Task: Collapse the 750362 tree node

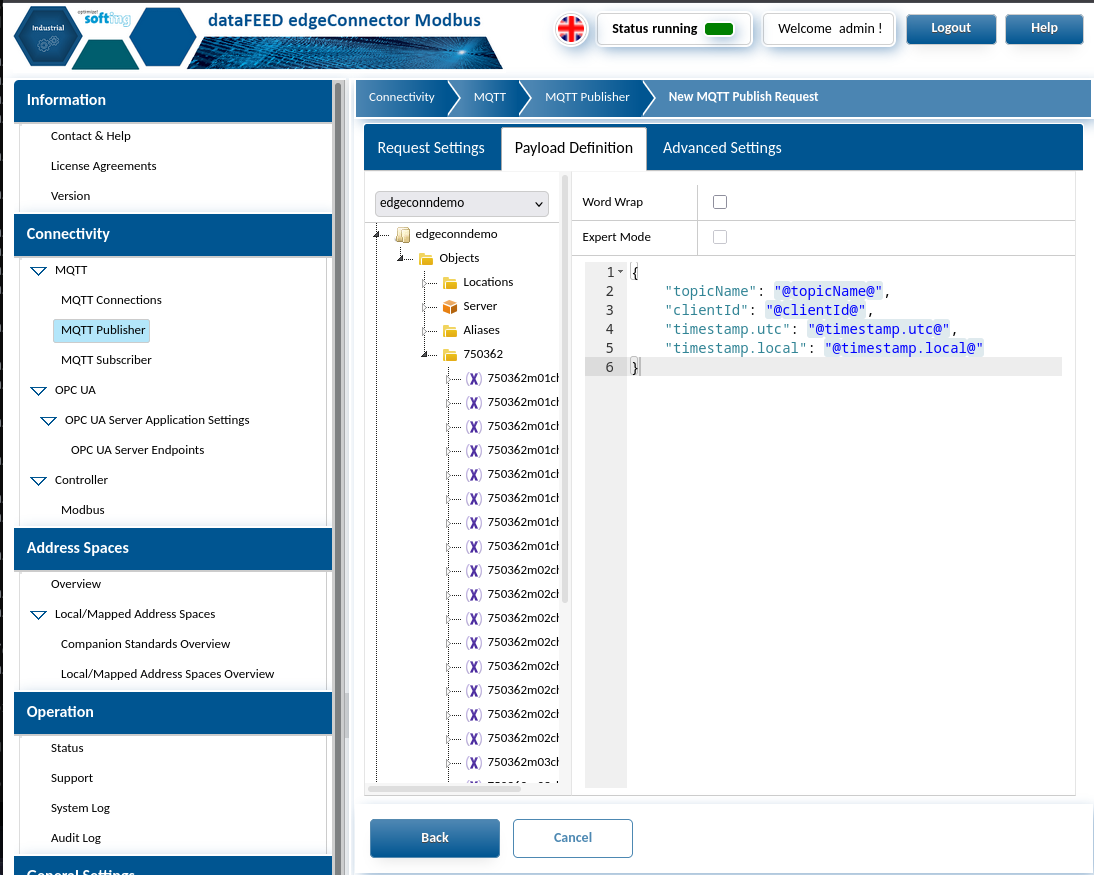Action: point(424,354)
